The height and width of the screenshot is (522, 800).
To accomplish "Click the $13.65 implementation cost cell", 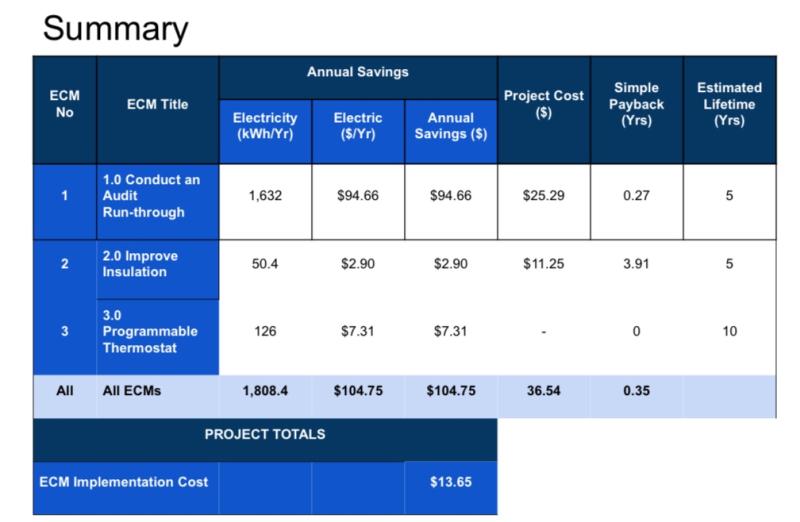I will click(x=450, y=482).
